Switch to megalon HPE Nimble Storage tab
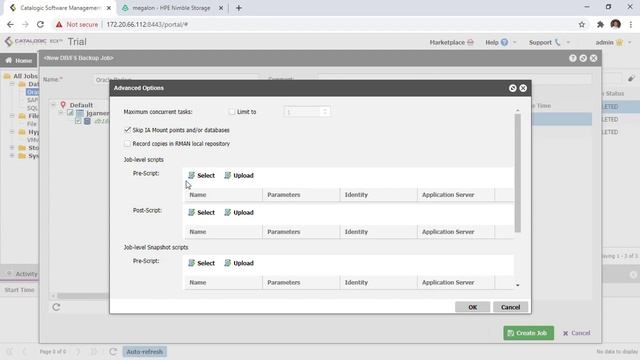Image resolution: width=640 pixels, height=360 pixels. point(171,8)
